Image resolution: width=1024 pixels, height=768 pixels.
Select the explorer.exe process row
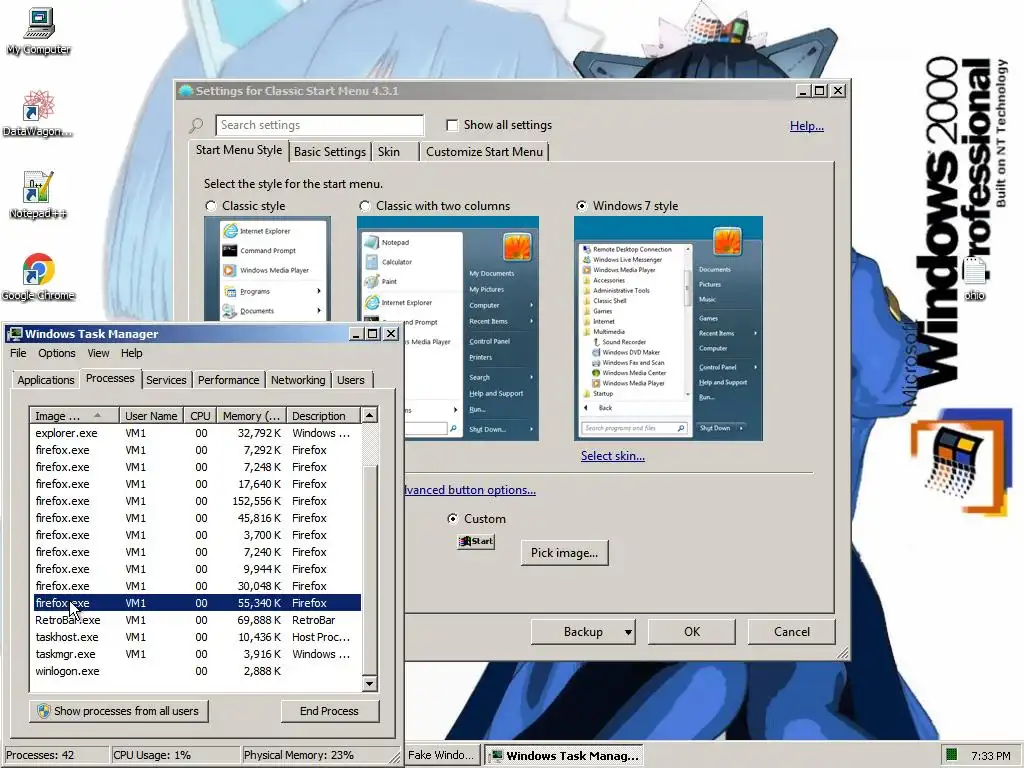(x=197, y=433)
